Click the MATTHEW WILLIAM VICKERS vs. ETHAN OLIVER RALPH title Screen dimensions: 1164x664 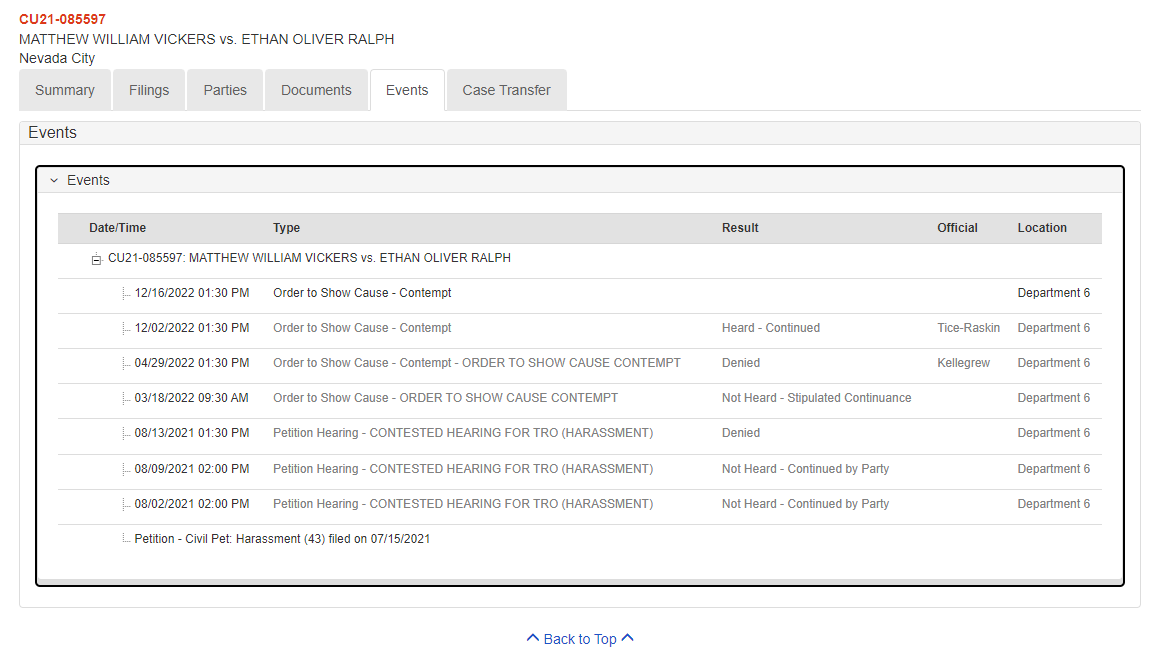[206, 39]
